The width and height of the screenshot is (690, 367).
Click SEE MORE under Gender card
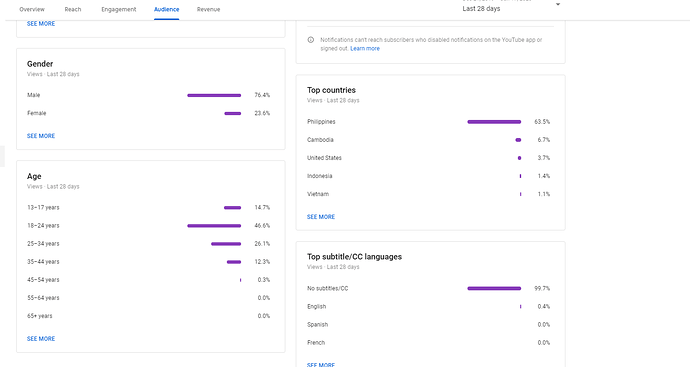[41, 136]
